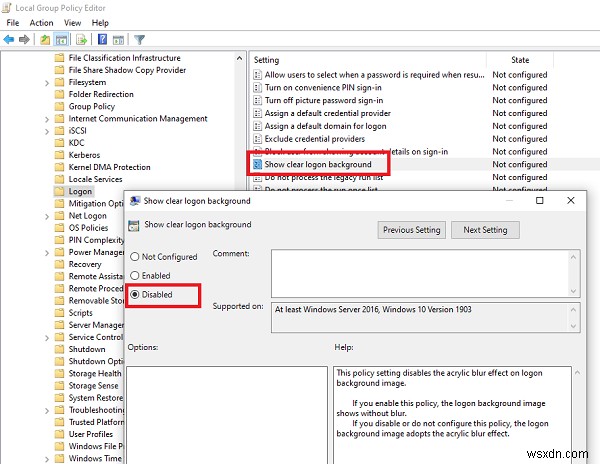This screenshot has width=600, height=464.
Task: Expand the Troubleshooting tree node
Action: tap(47, 411)
